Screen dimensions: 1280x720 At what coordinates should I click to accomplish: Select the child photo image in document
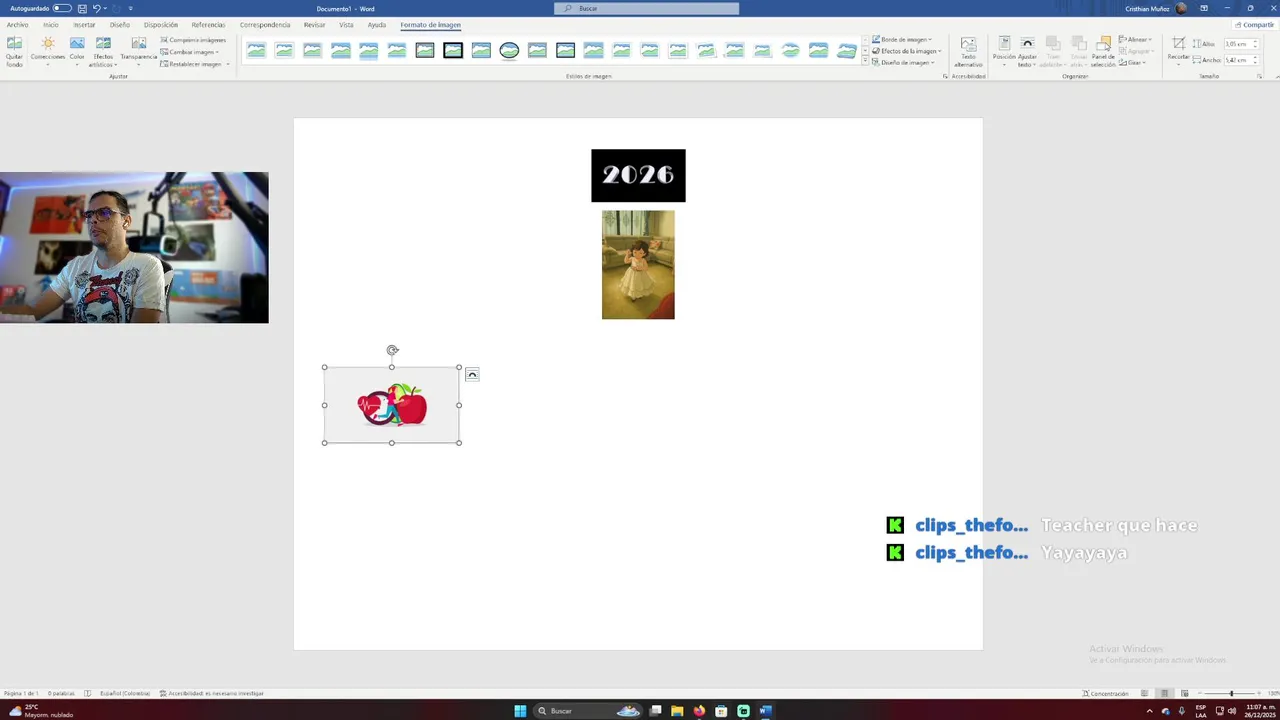tap(638, 264)
